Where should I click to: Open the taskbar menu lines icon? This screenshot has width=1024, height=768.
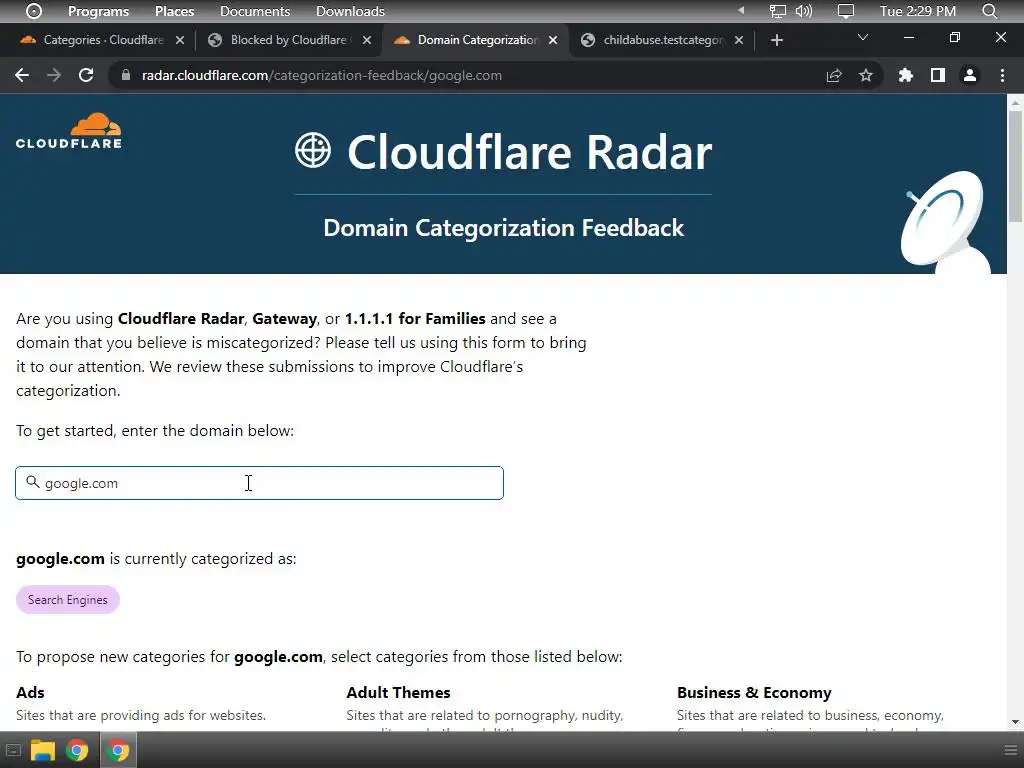[x=1010, y=750]
